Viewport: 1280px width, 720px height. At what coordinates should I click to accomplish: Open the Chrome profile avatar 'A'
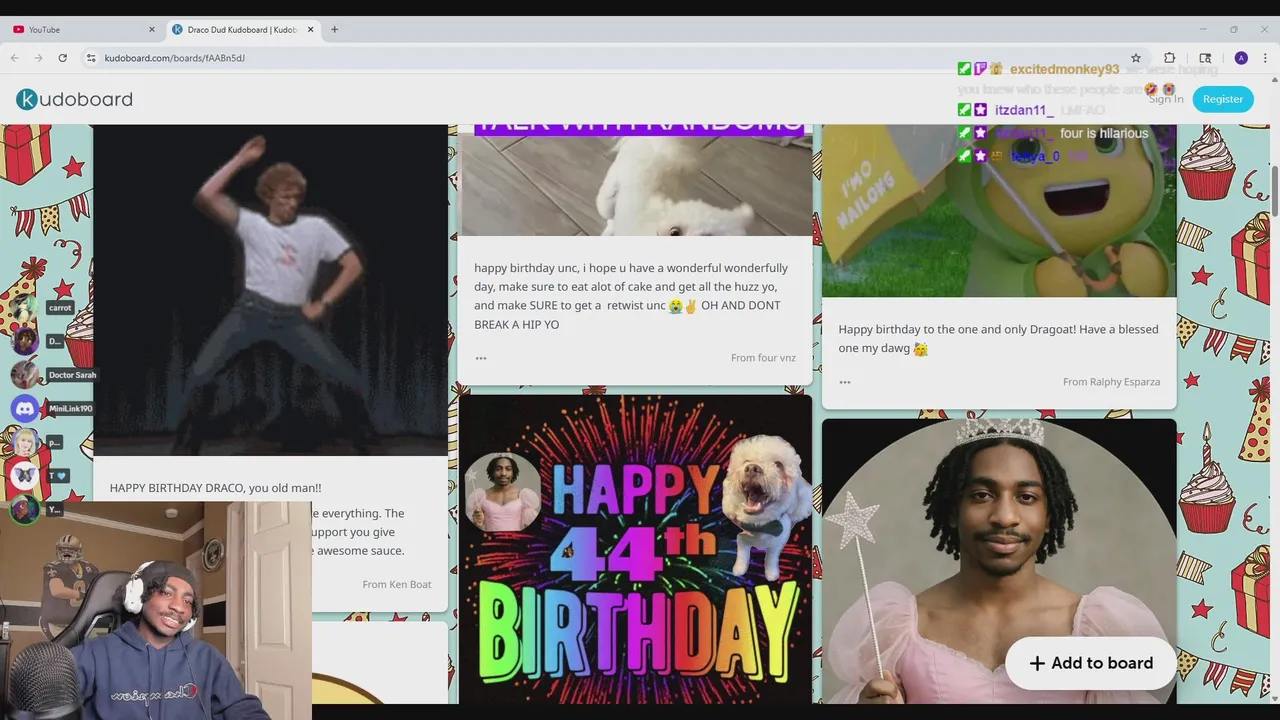click(x=1241, y=58)
